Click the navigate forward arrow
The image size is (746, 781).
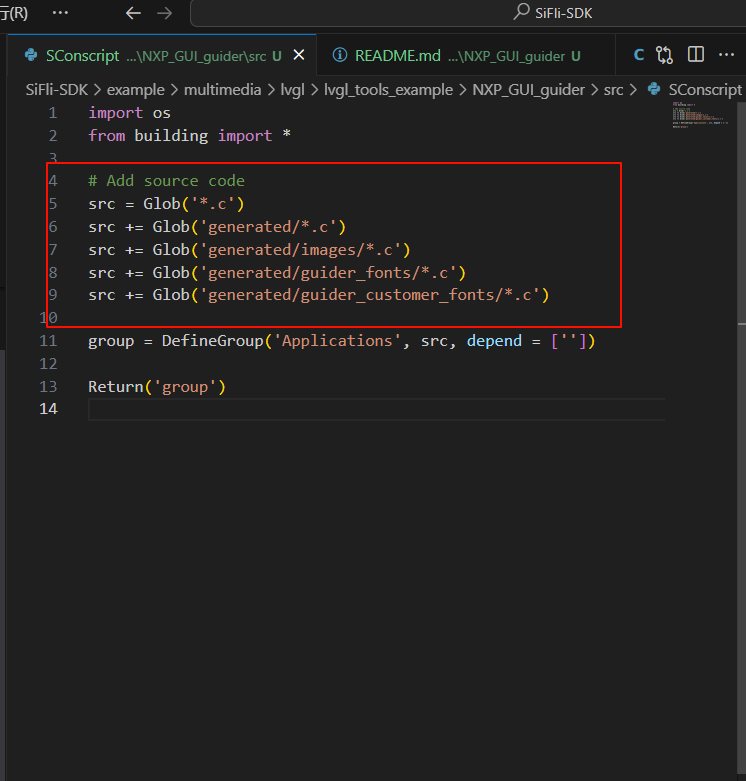(x=165, y=13)
